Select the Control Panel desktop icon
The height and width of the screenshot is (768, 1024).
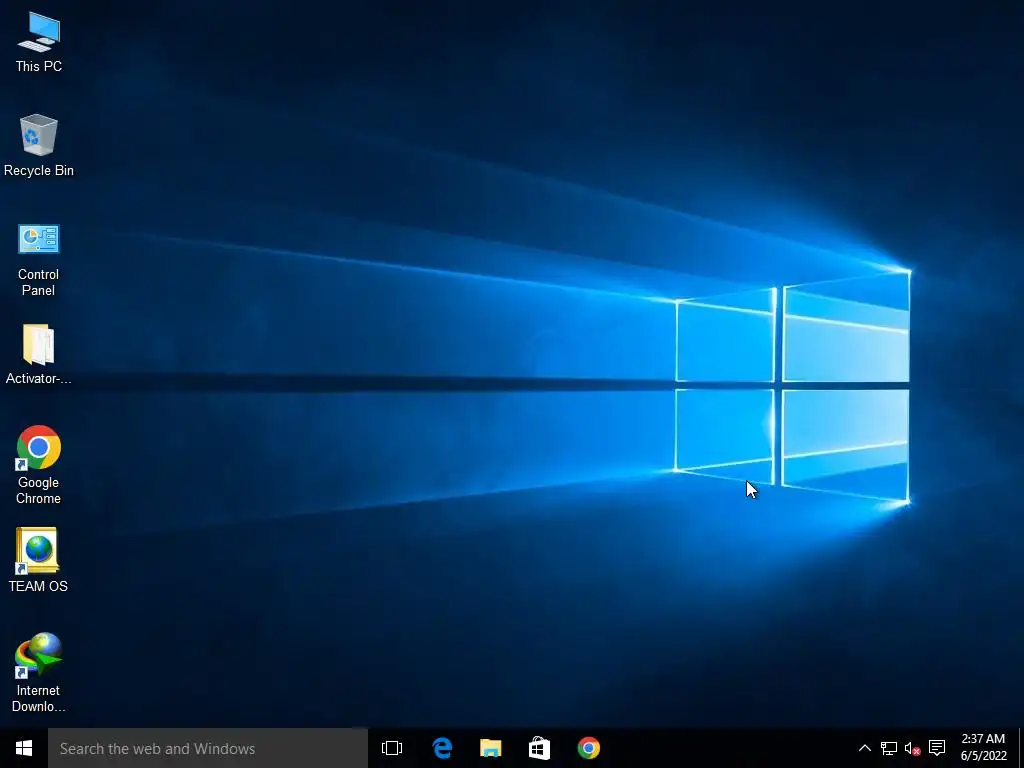(x=39, y=259)
